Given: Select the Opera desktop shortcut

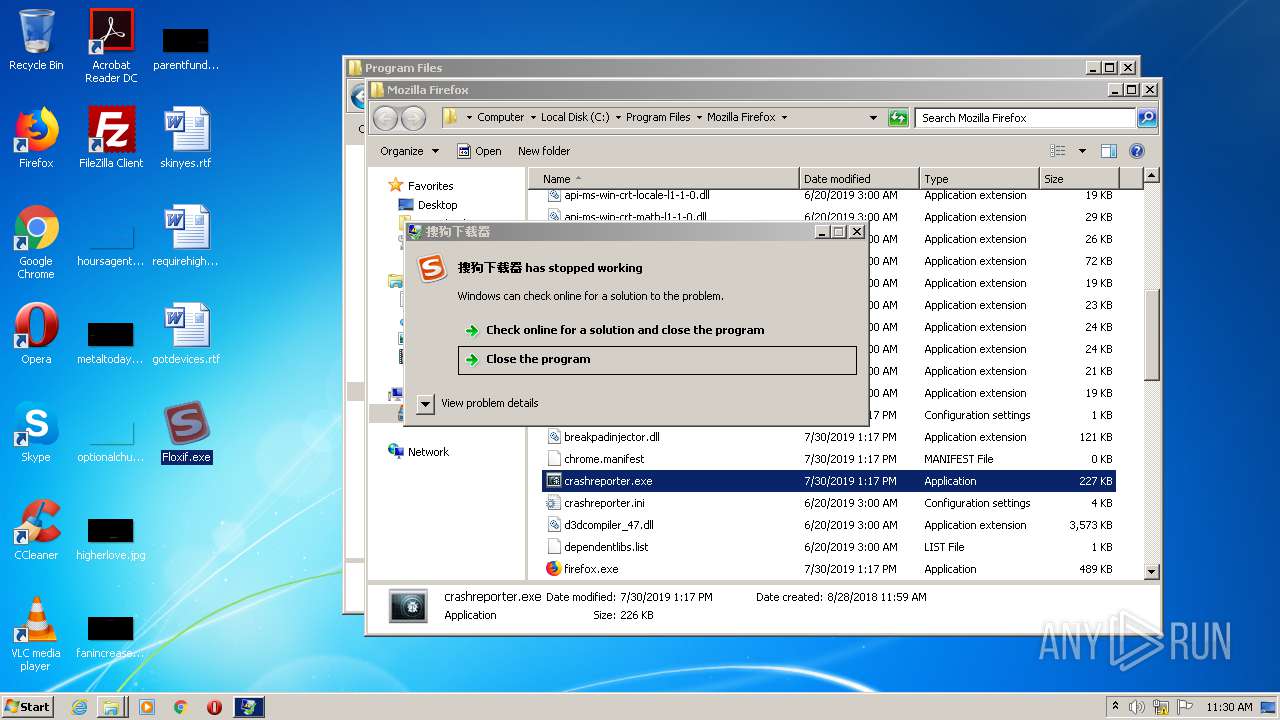Looking at the screenshot, I should (36, 334).
